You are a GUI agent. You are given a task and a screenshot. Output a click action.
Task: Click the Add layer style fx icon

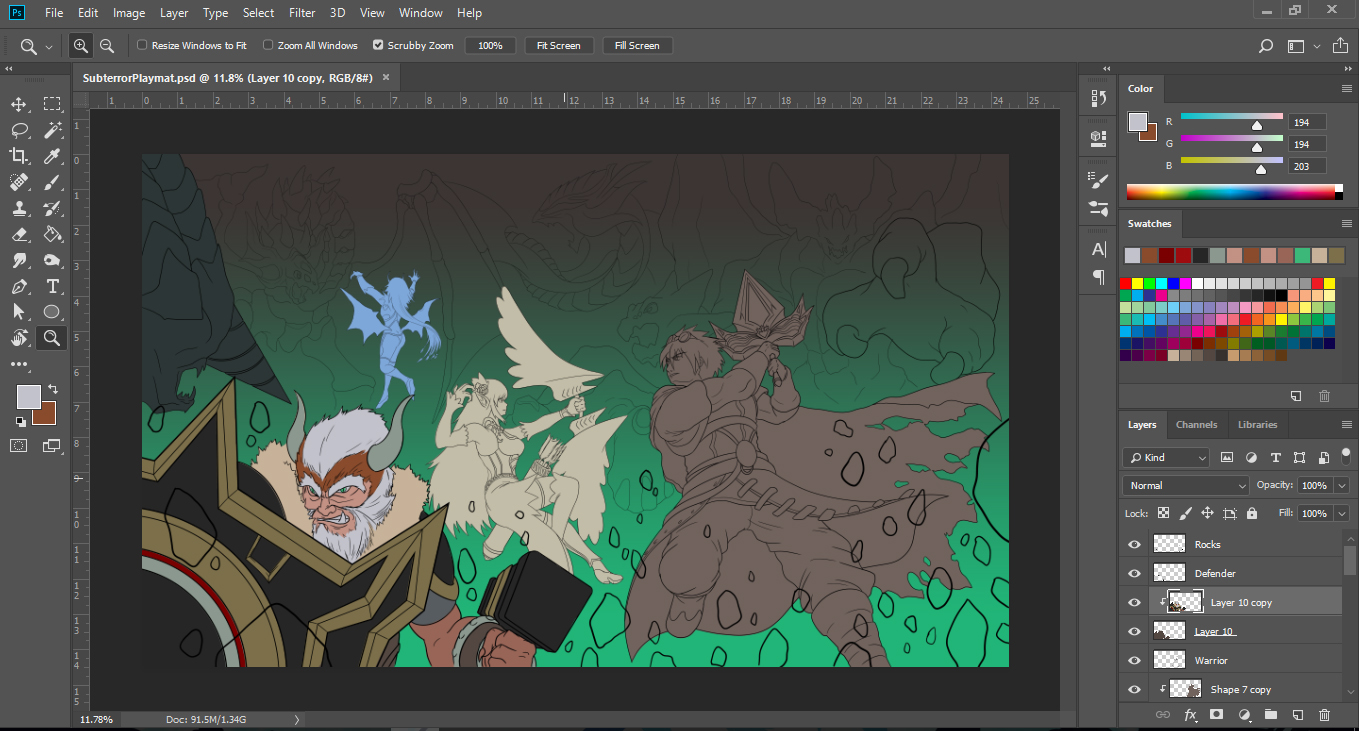[1190, 715]
